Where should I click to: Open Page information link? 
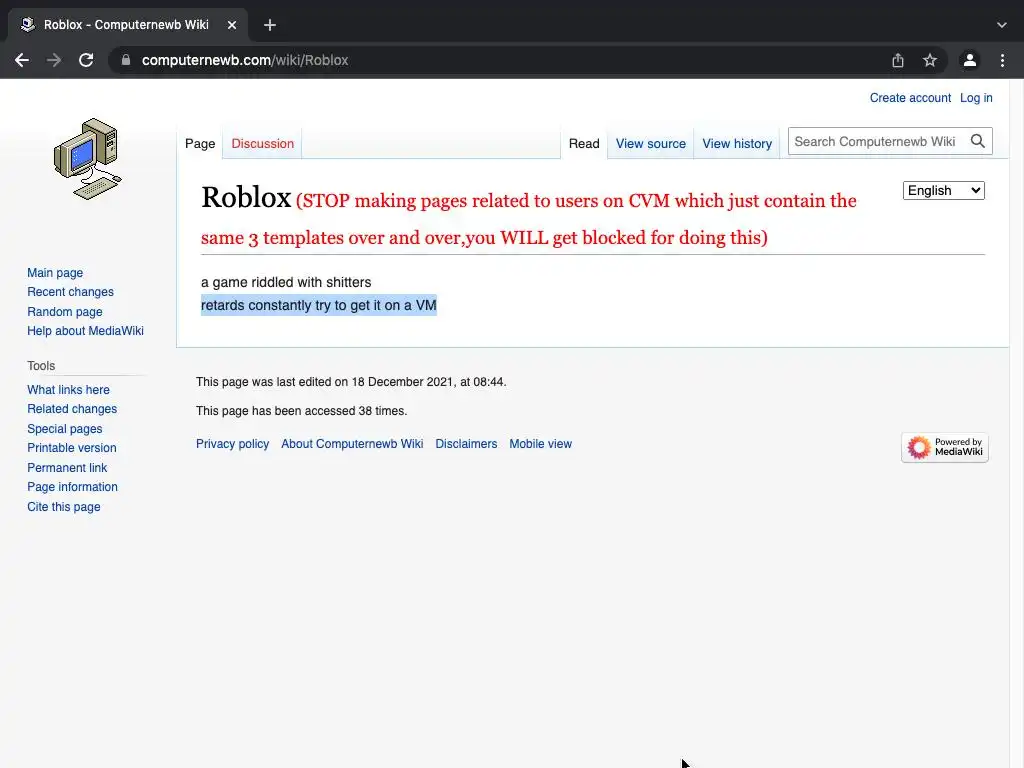coord(72,487)
